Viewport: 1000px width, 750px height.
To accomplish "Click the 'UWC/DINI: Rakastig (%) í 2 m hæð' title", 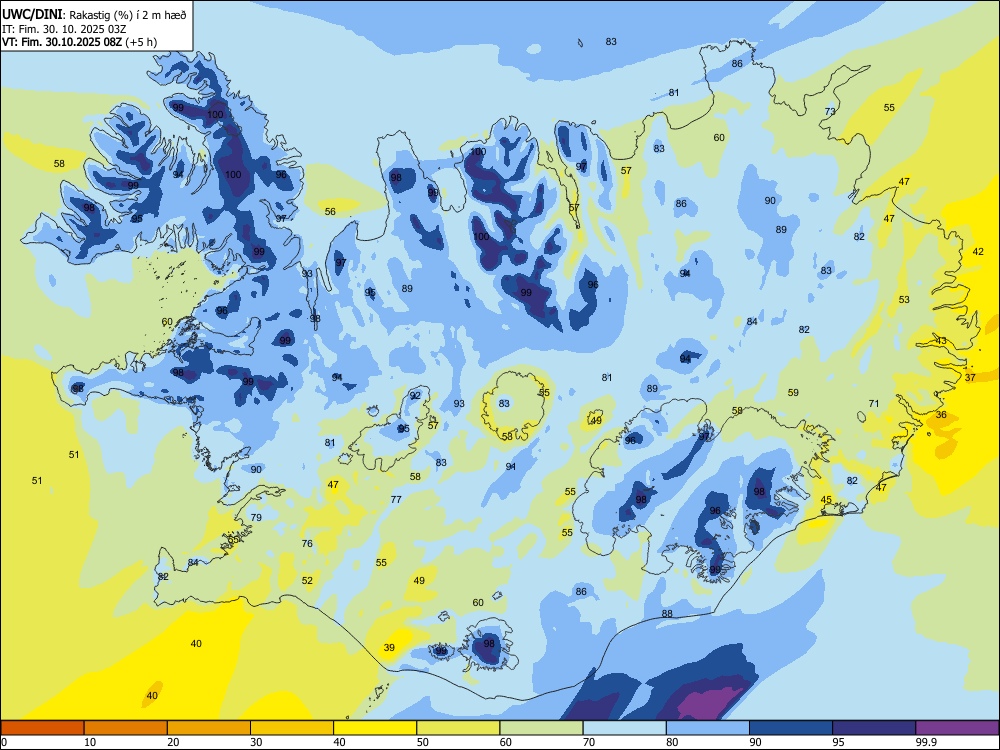I will (94, 14).
